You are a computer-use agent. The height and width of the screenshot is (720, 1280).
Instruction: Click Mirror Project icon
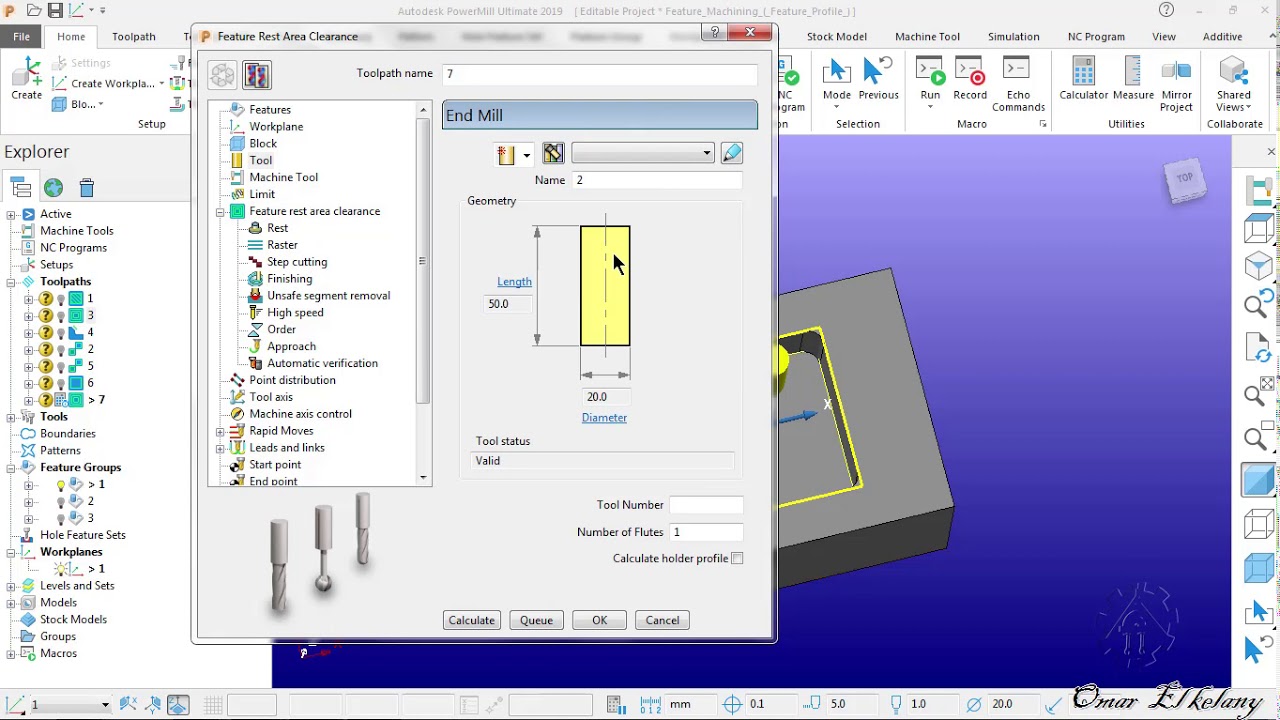click(x=1176, y=84)
